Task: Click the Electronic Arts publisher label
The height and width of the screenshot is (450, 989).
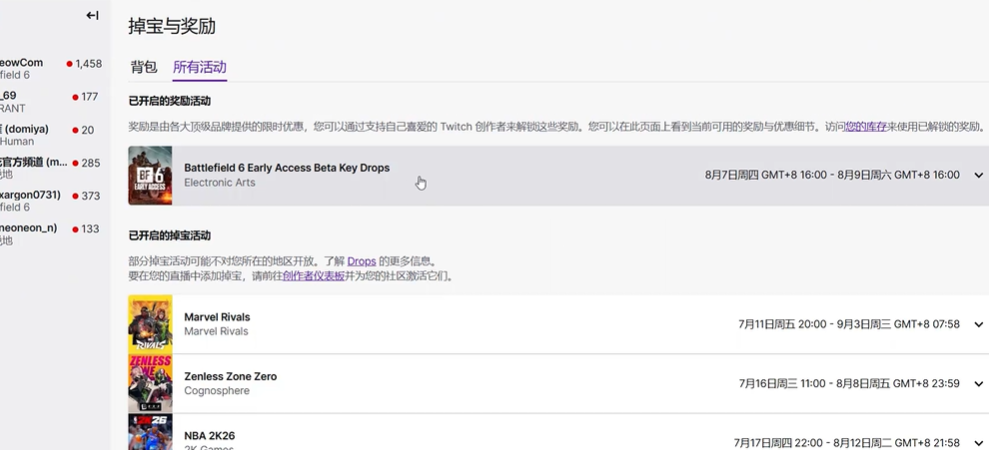Action: coord(219,182)
